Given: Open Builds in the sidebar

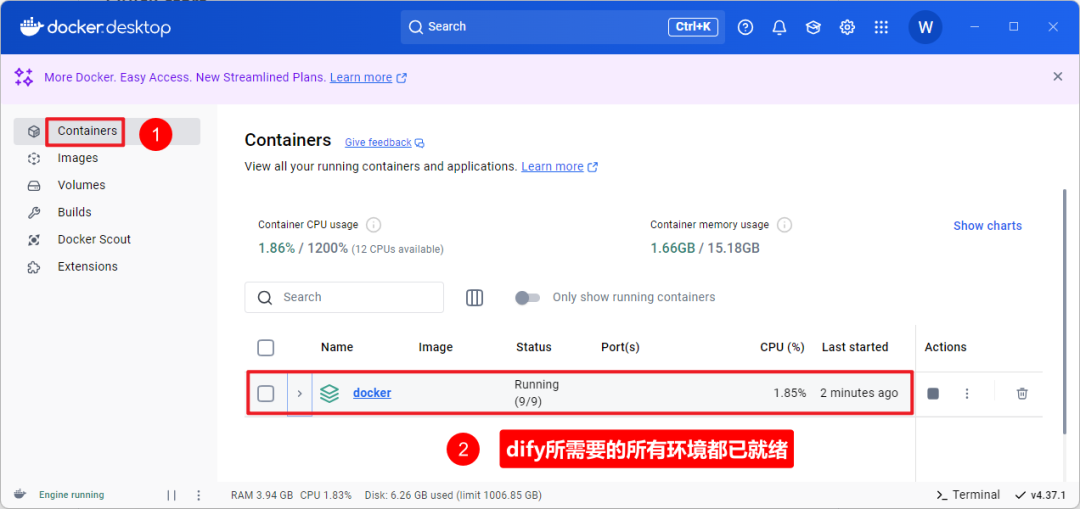Looking at the screenshot, I should pos(107,212).
